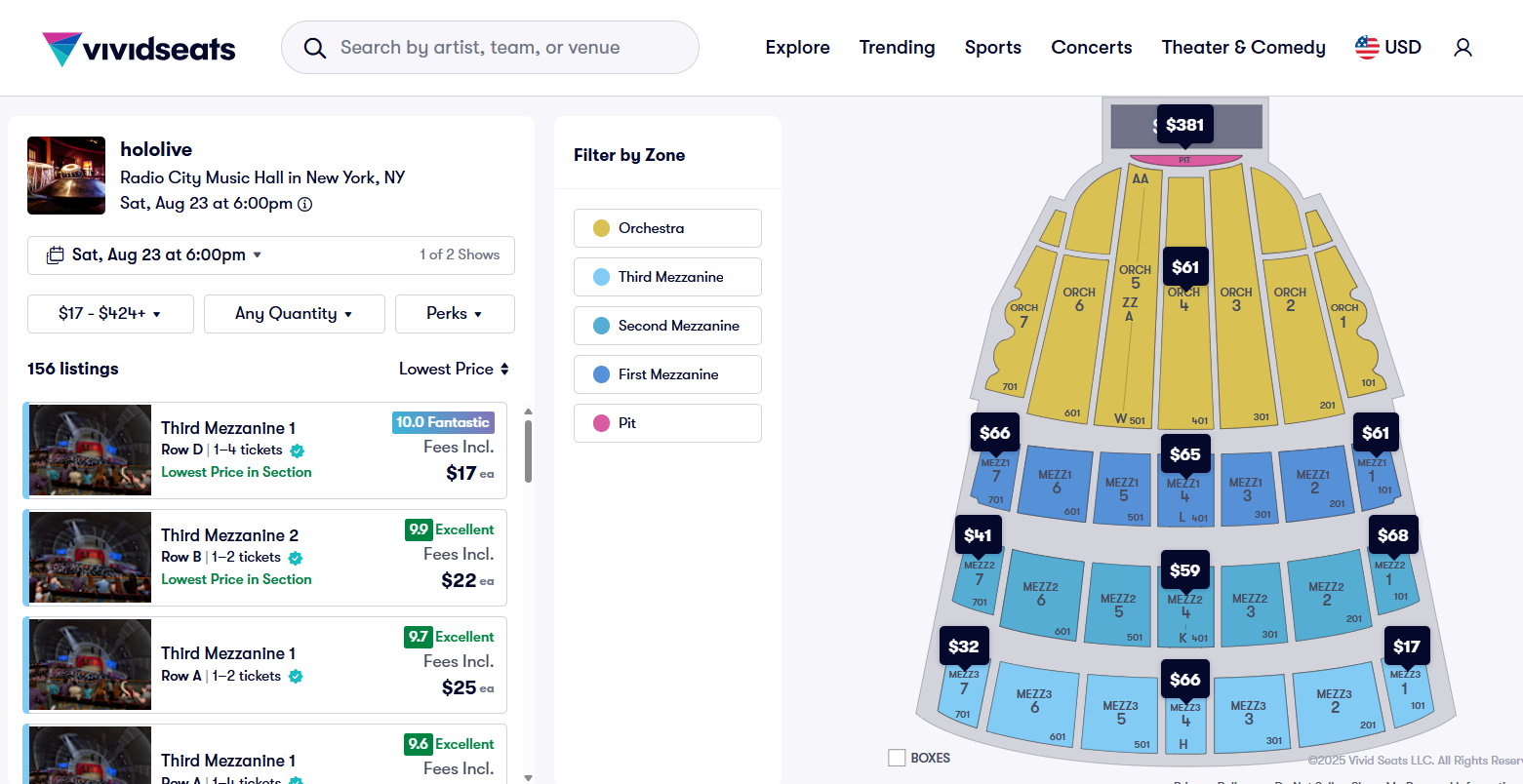Viewport: 1523px width, 784px height.
Task: Expand the Any Quantity dropdown
Action: (294, 314)
